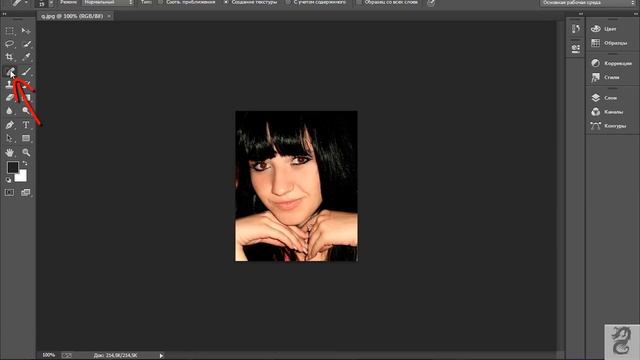Open the status bar info arrow menu

click(161, 356)
